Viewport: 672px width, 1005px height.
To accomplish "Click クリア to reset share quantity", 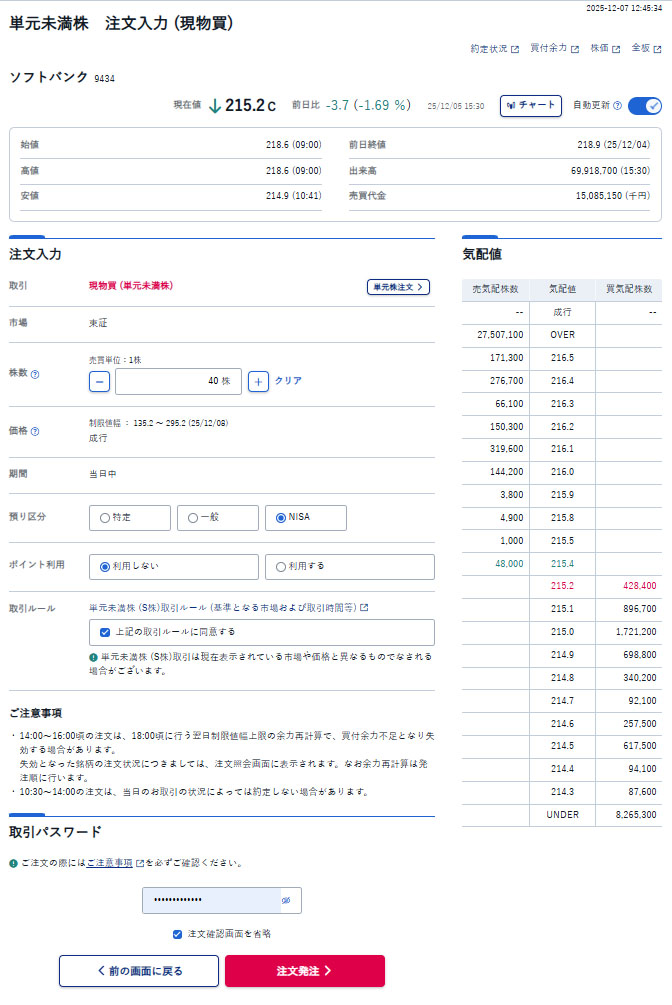I will [x=288, y=381].
